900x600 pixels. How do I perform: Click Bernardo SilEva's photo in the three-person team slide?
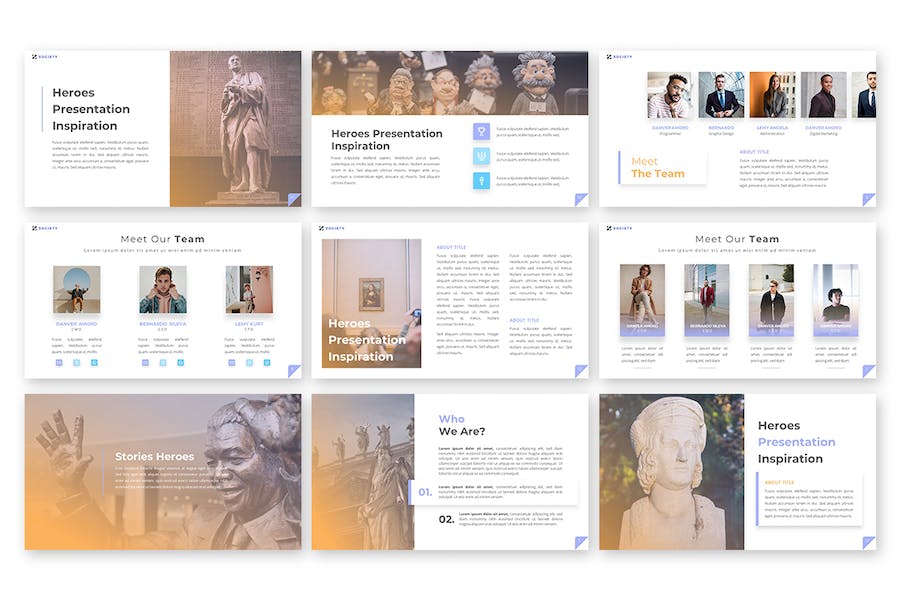pos(163,290)
